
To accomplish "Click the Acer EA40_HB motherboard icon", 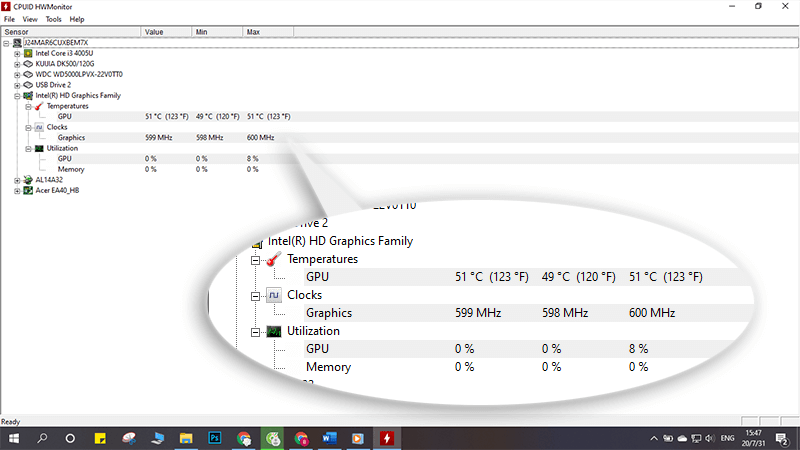I will (28, 190).
